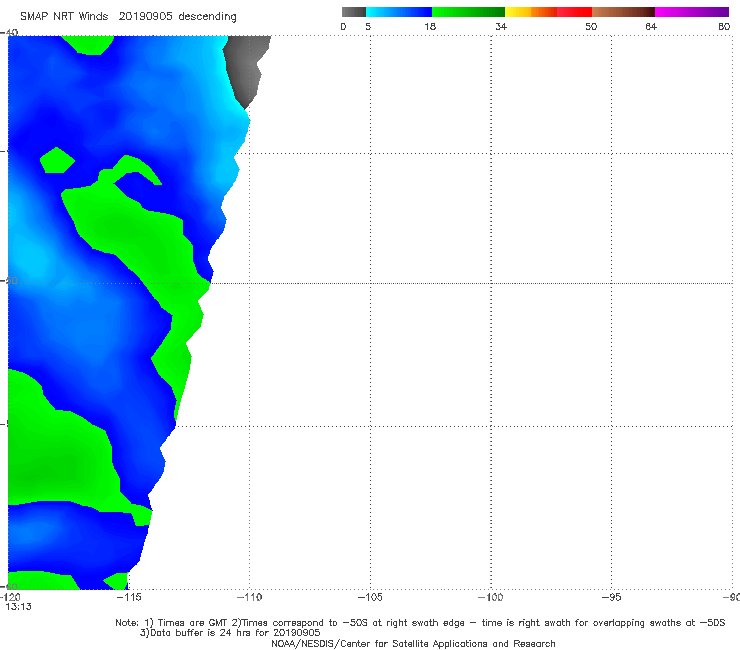Click the colorbar label 18
Screen dimensions: 740x650
430,27
